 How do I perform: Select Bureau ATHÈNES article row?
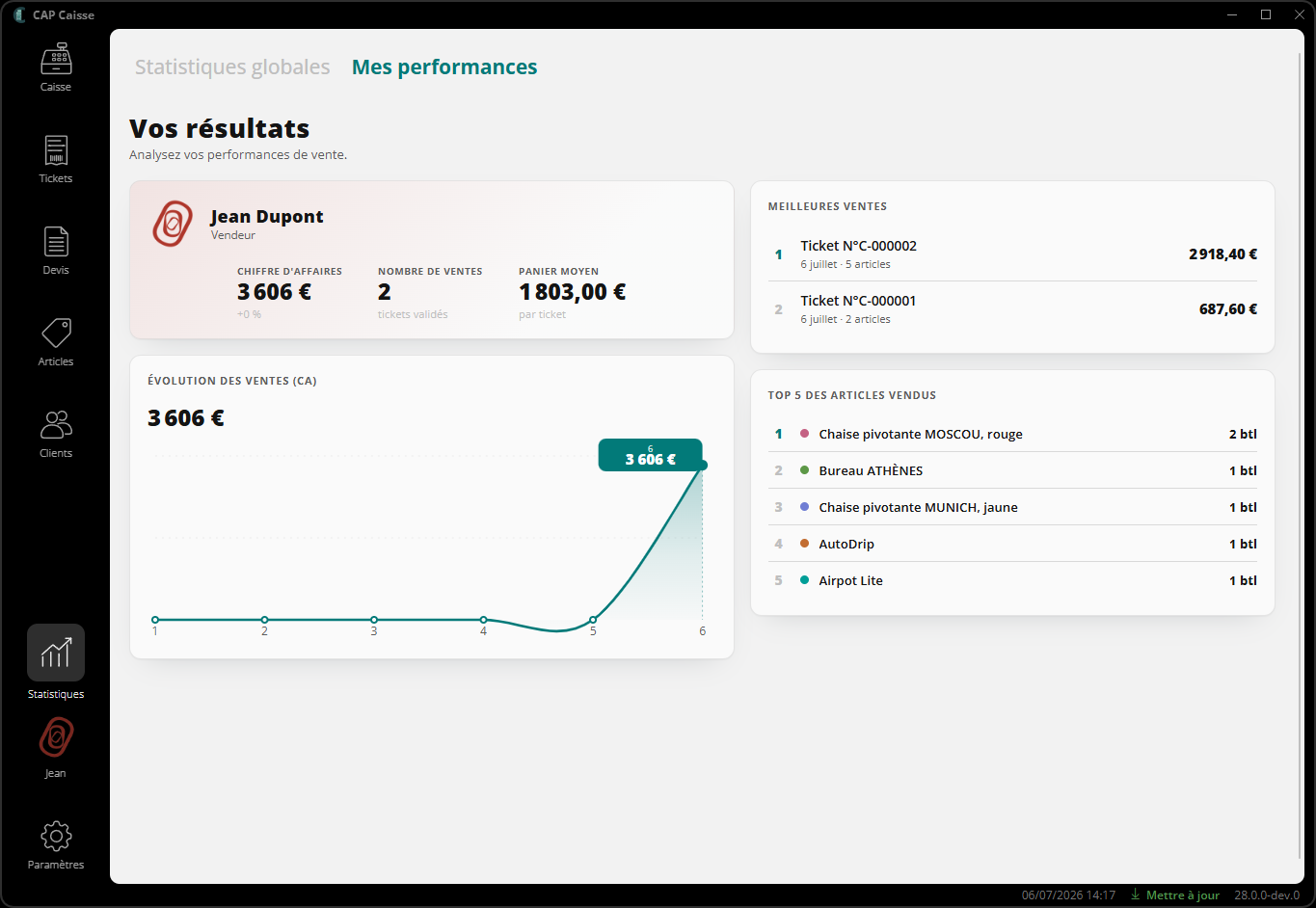[1012, 470]
